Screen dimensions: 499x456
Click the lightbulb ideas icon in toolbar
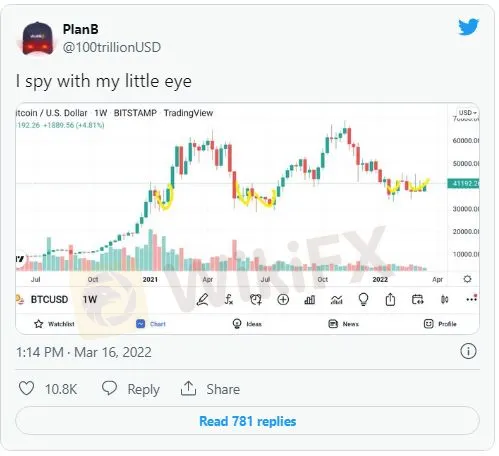tap(363, 299)
